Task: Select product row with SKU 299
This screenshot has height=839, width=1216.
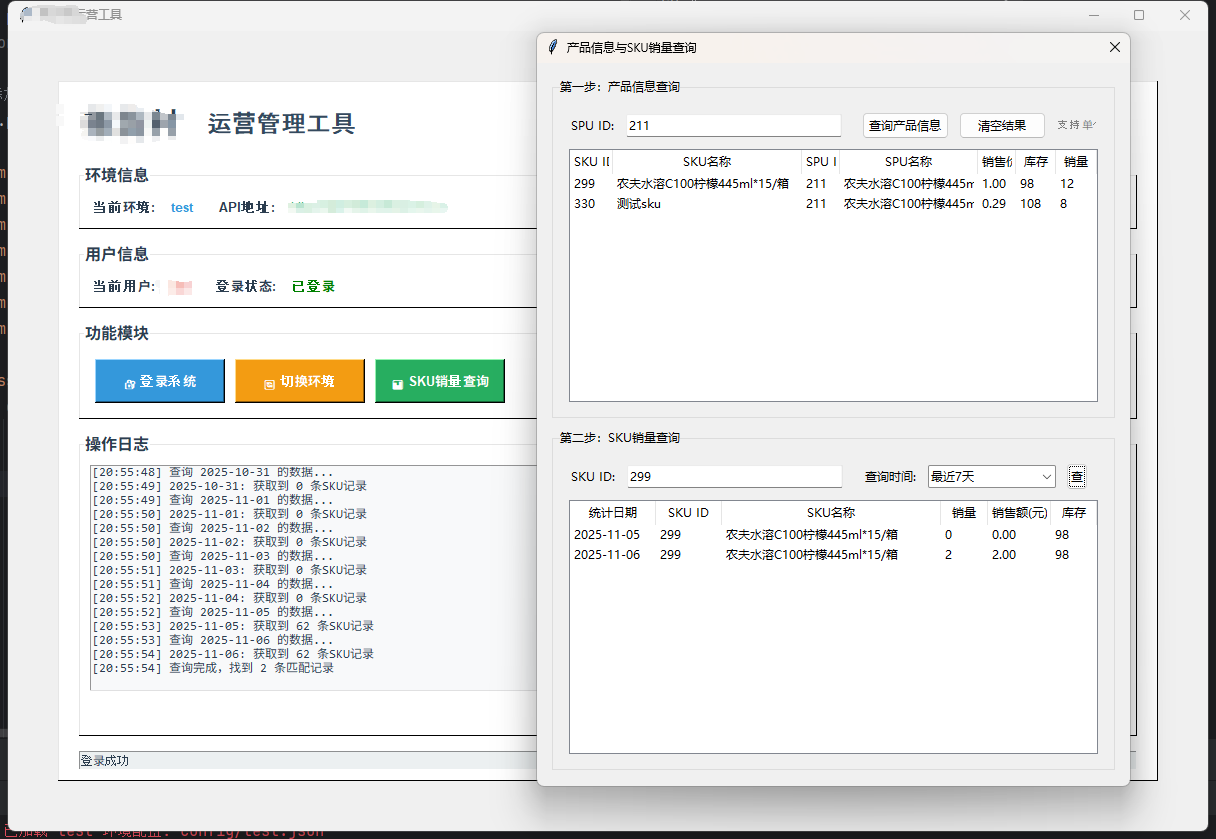Action: pyautogui.click(x=833, y=184)
